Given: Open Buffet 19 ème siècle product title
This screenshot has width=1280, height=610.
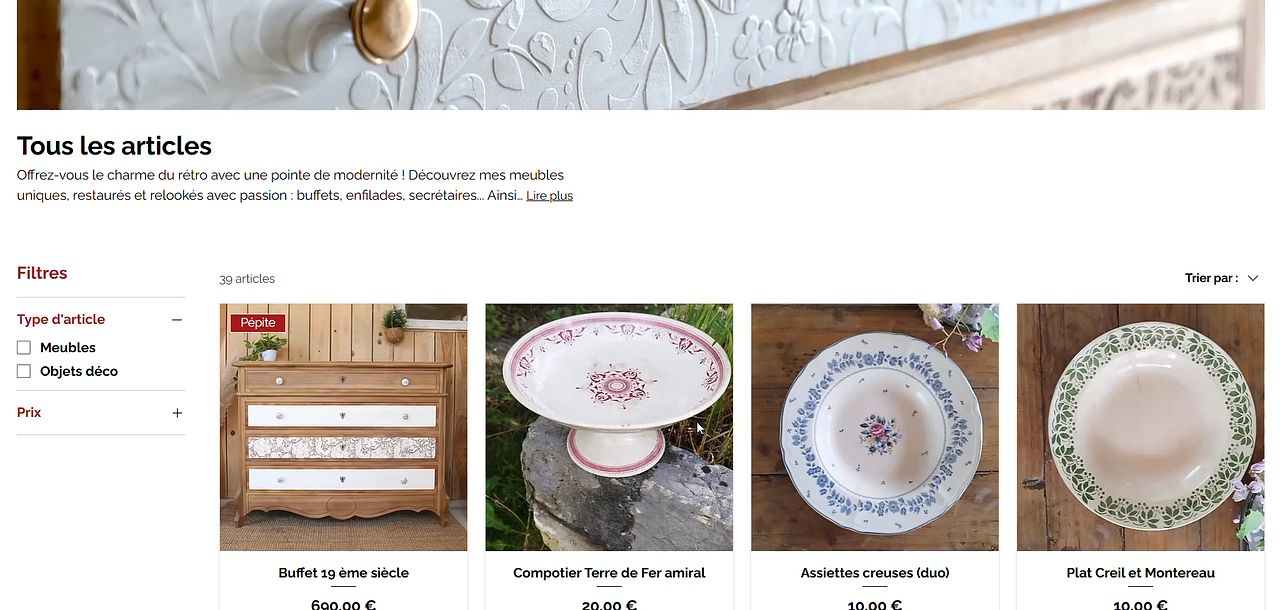Looking at the screenshot, I should coord(344,573).
